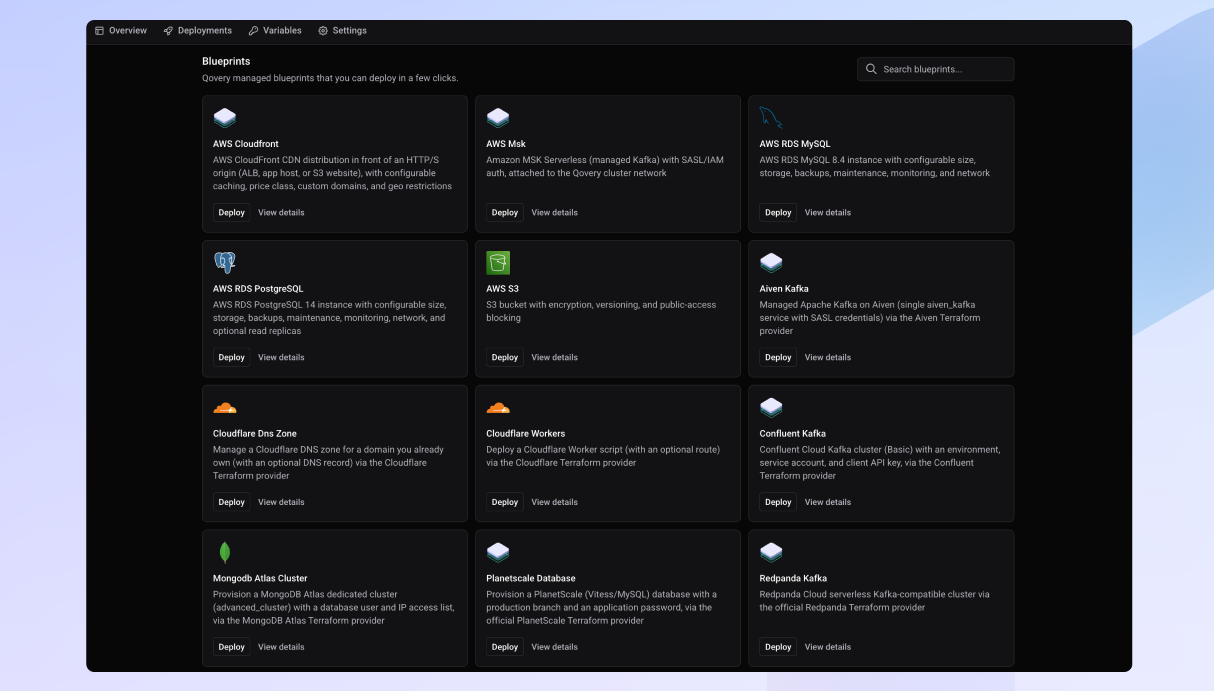The image size is (1214, 691).
Task: Click the Overview tab icon
Action: (x=100, y=31)
